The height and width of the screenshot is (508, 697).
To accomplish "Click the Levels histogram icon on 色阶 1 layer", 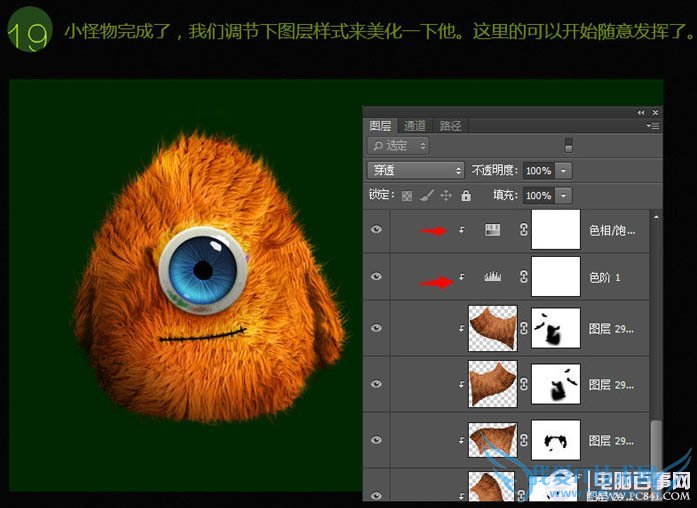I will tap(492, 277).
